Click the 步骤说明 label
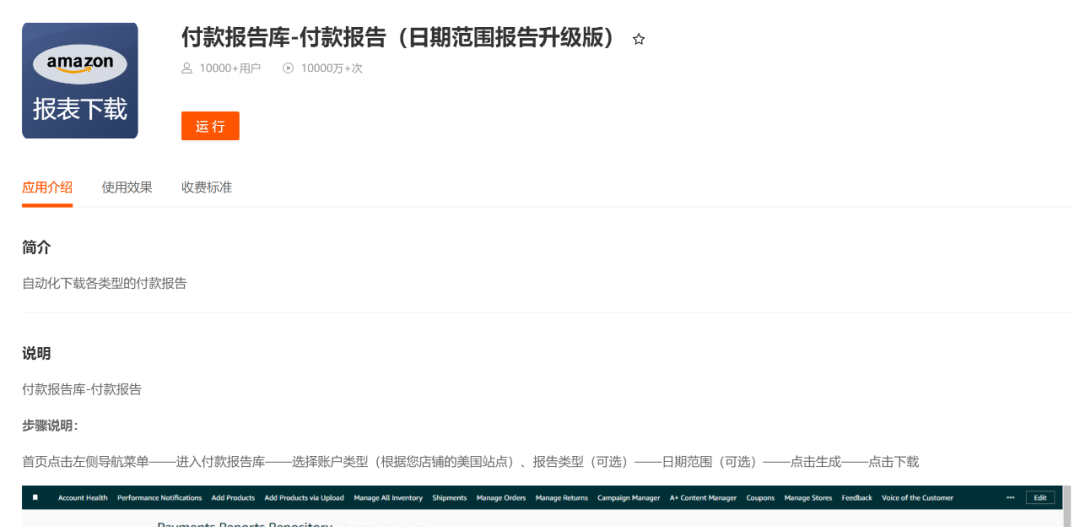 (x=50, y=425)
